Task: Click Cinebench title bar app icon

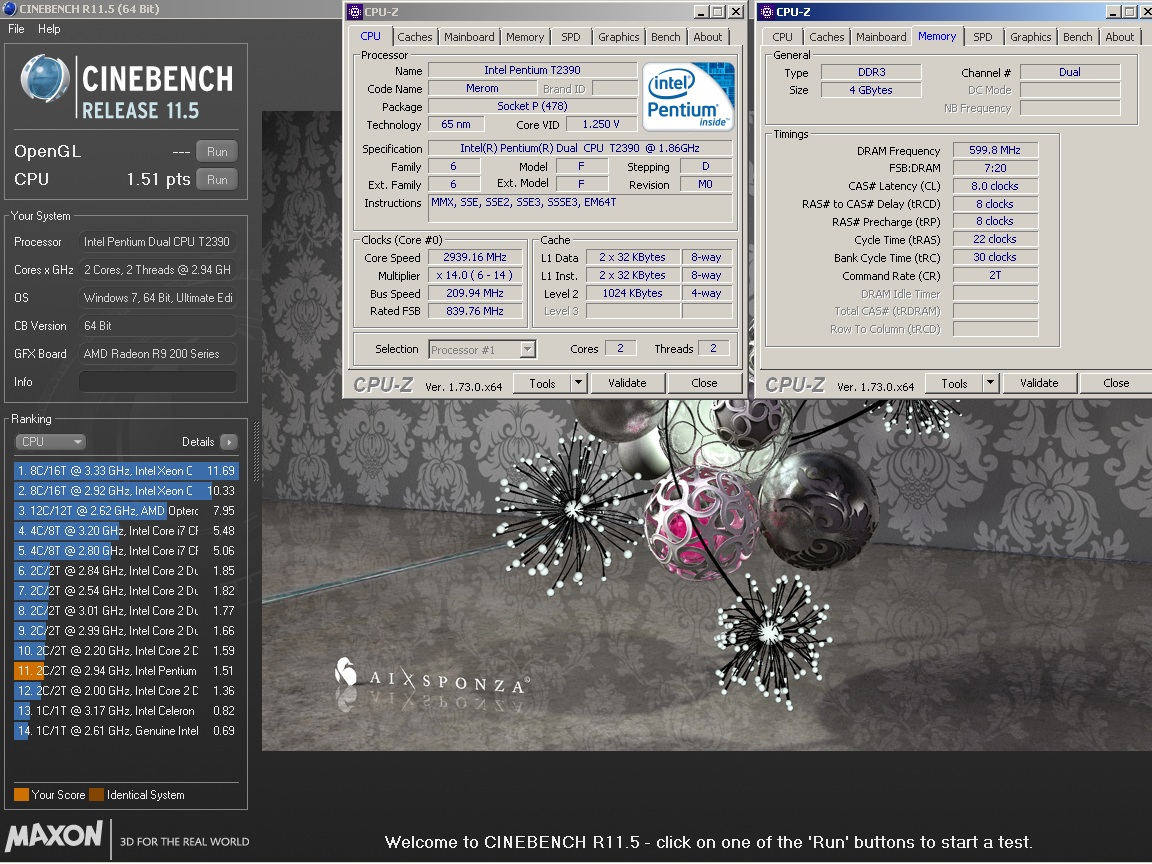Action: (x=10, y=9)
